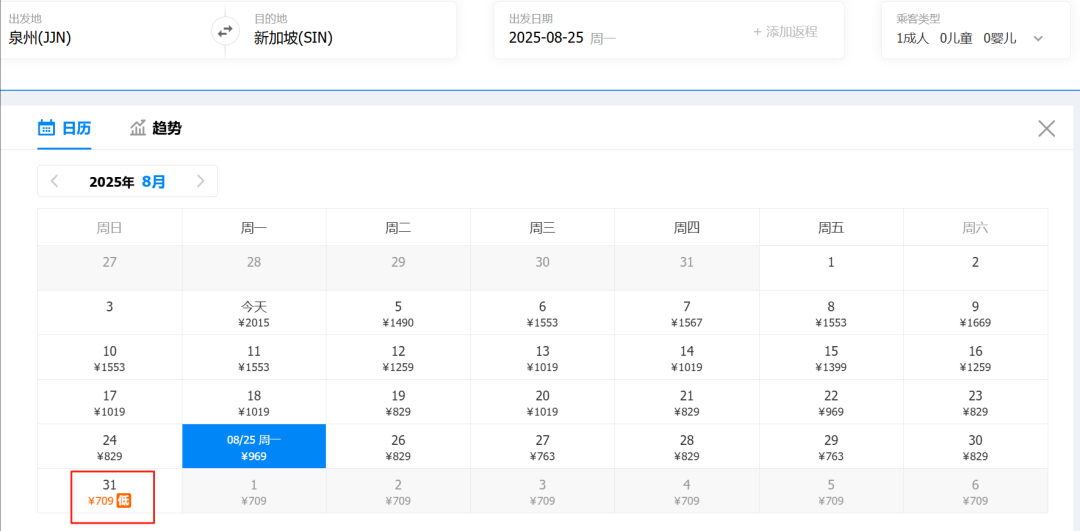1080x531 pixels.
Task: Select August 16 at ¥1259
Action: pos(975,357)
